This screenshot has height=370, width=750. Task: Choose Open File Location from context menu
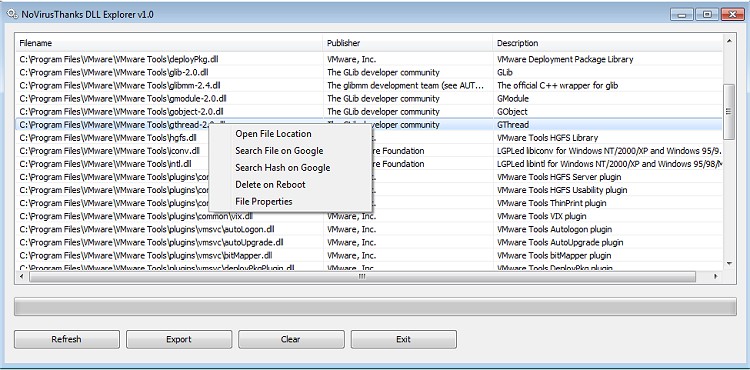pyautogui.click(x=273, y=134)
